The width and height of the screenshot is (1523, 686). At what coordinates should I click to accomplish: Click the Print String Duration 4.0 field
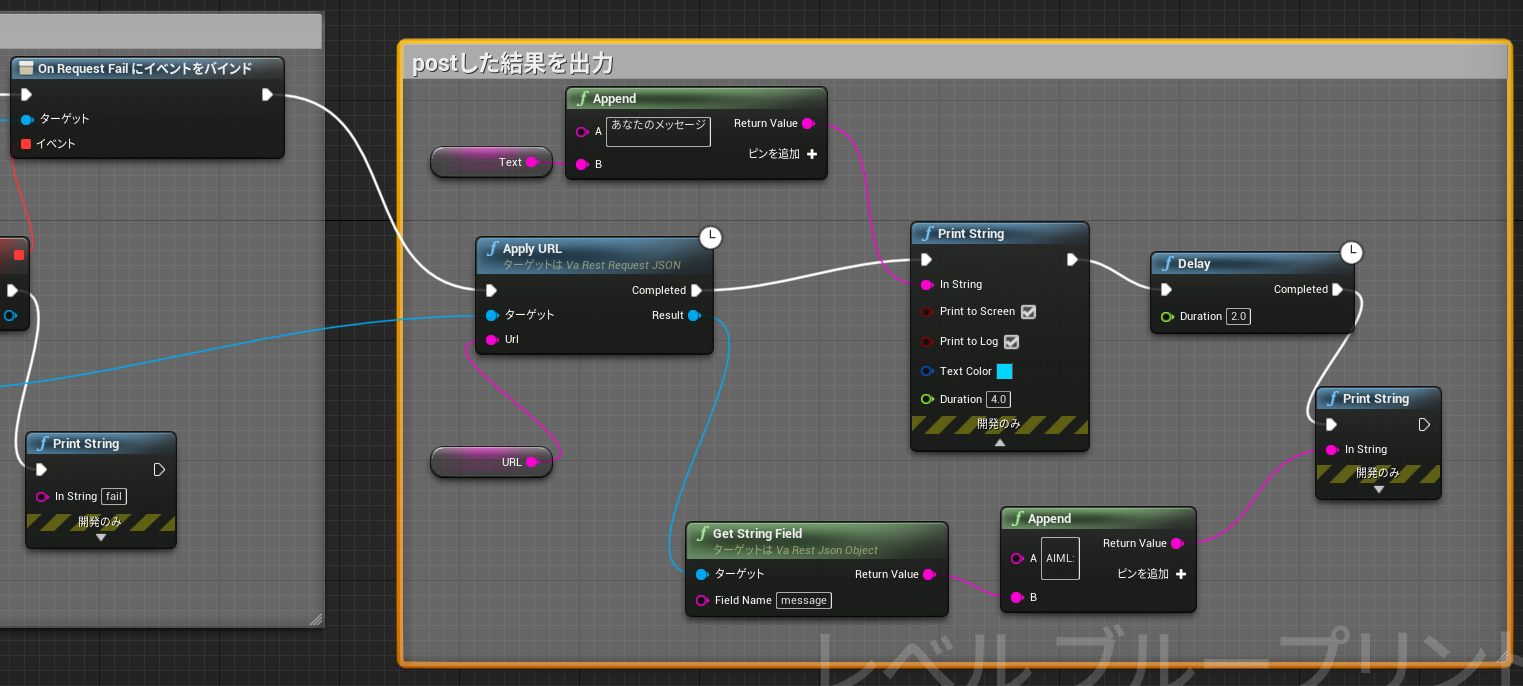(x=998, y=399)
